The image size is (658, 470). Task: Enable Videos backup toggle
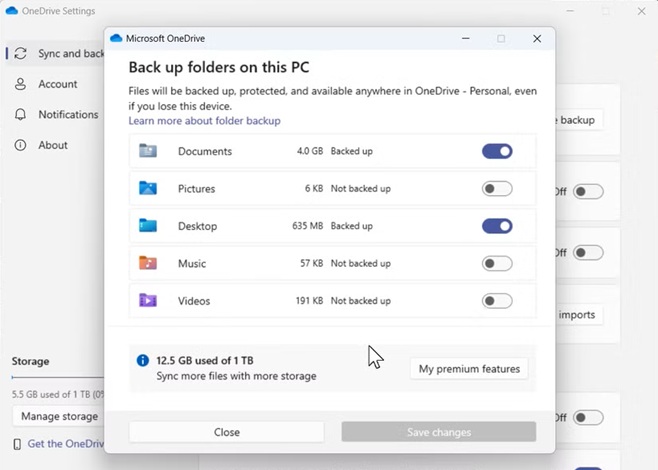pyautogui.click(x=497, y=301)
